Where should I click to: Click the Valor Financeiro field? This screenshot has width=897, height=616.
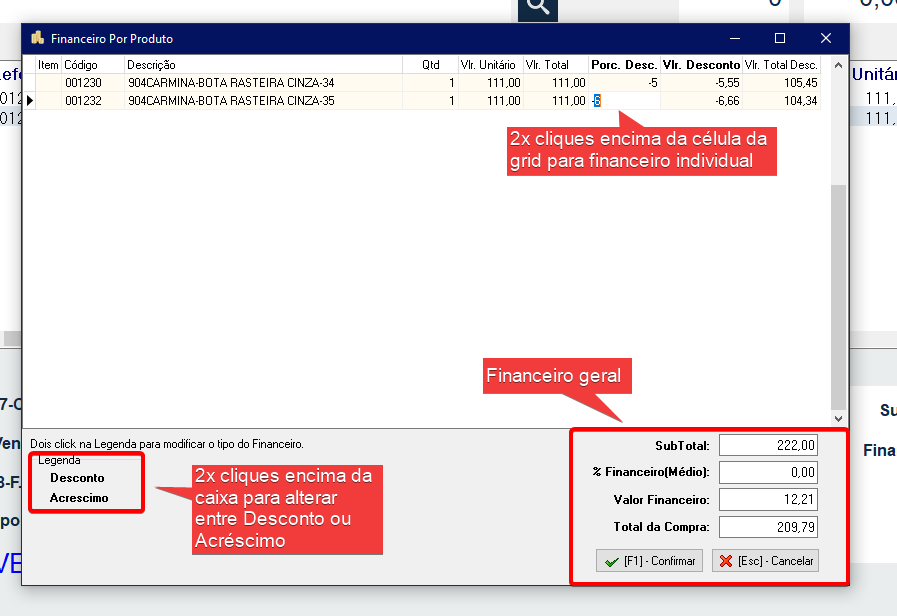[768, 500]
